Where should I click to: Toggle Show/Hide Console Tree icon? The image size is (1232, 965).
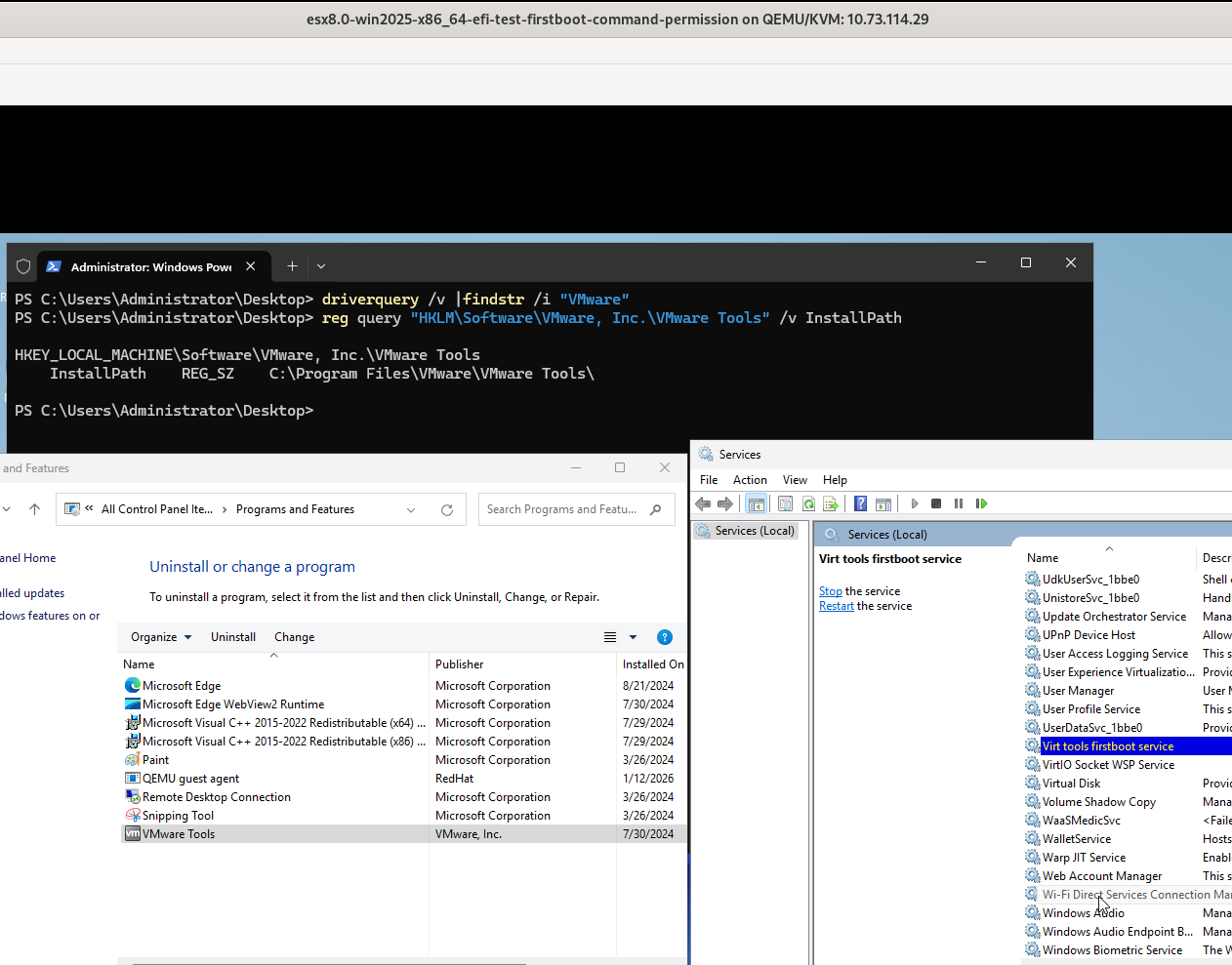(757, 503)
